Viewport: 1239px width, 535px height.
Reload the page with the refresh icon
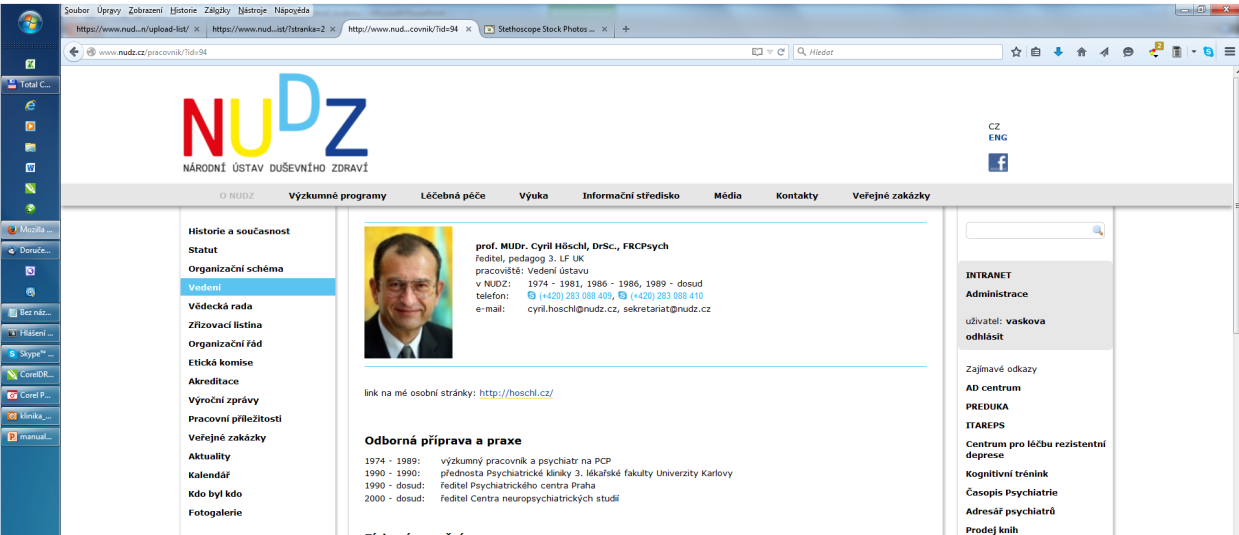pyautogui.click(x=780, y=52)
